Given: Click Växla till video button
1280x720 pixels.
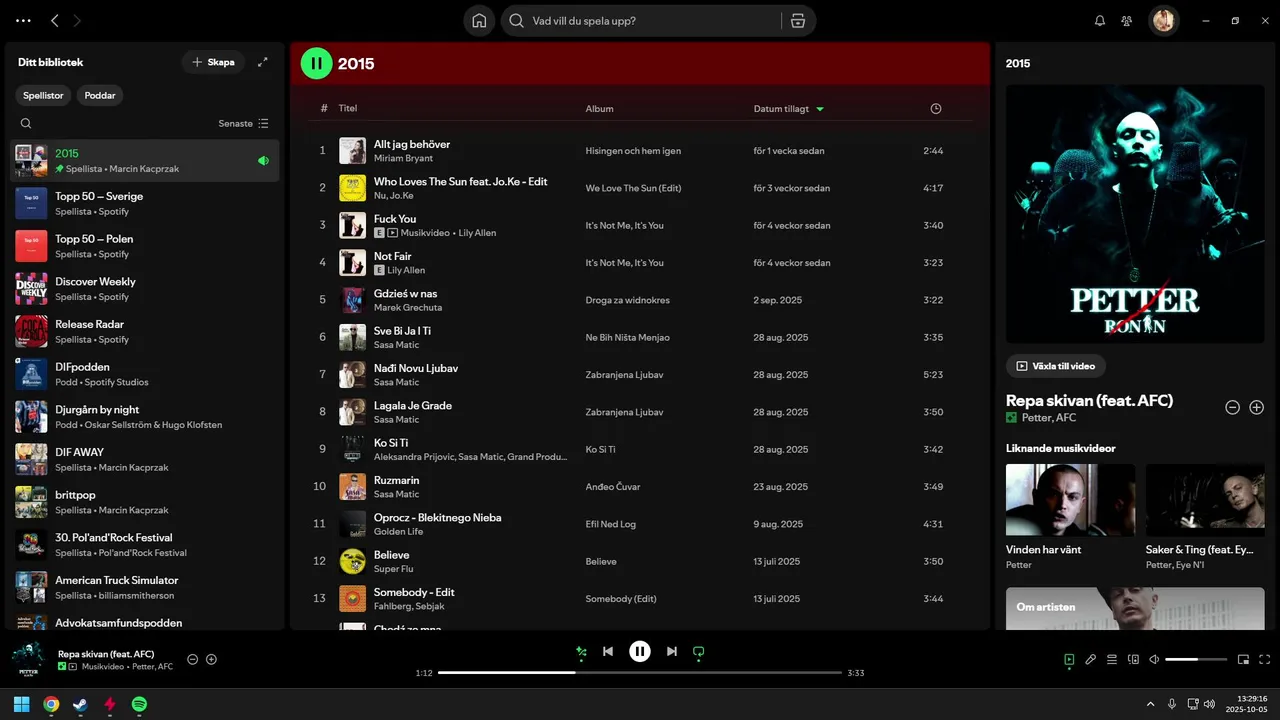Looking at the screenshot, I should pos(1055,366).
